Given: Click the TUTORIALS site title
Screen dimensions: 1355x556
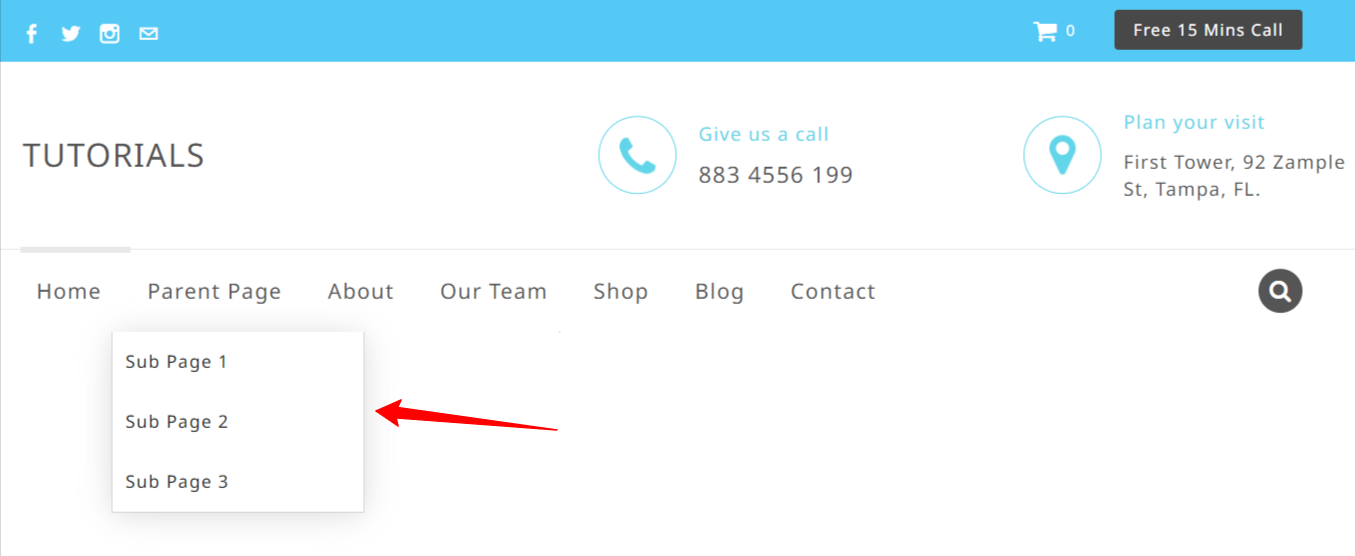Looking at the screenshot, I should (113, 156).
